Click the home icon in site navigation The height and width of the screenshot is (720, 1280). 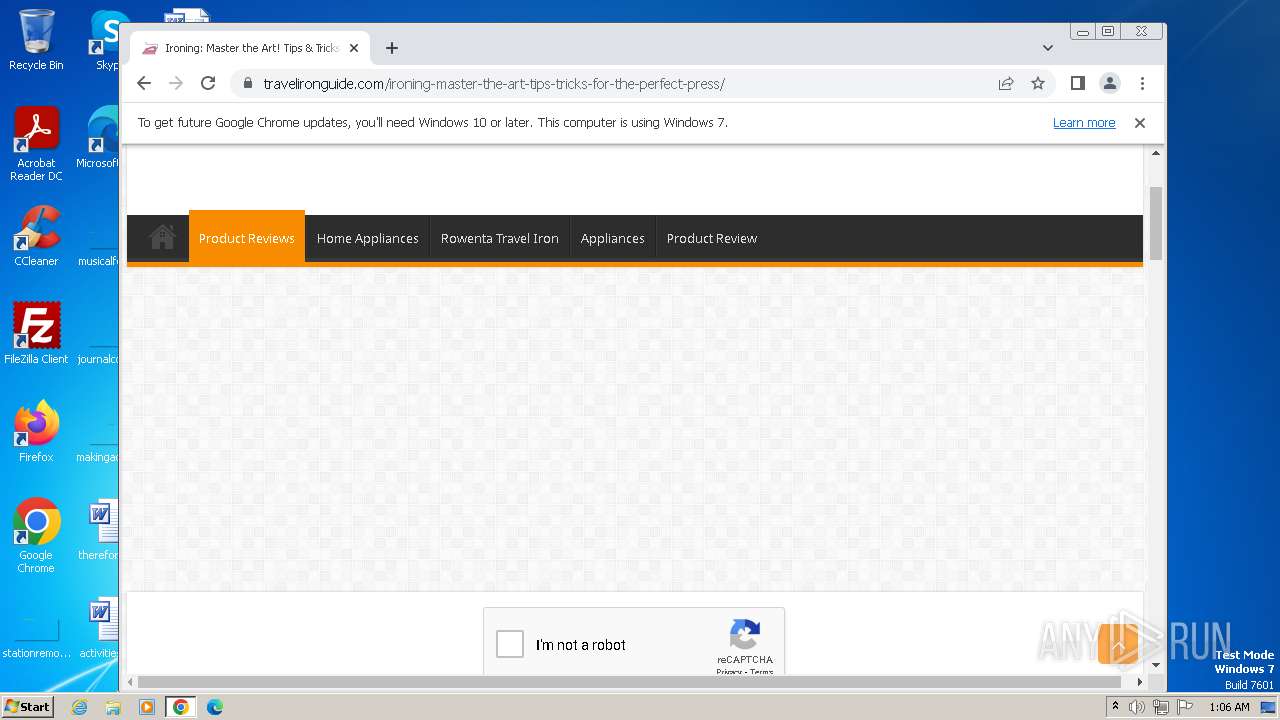(x=162, y=238)
